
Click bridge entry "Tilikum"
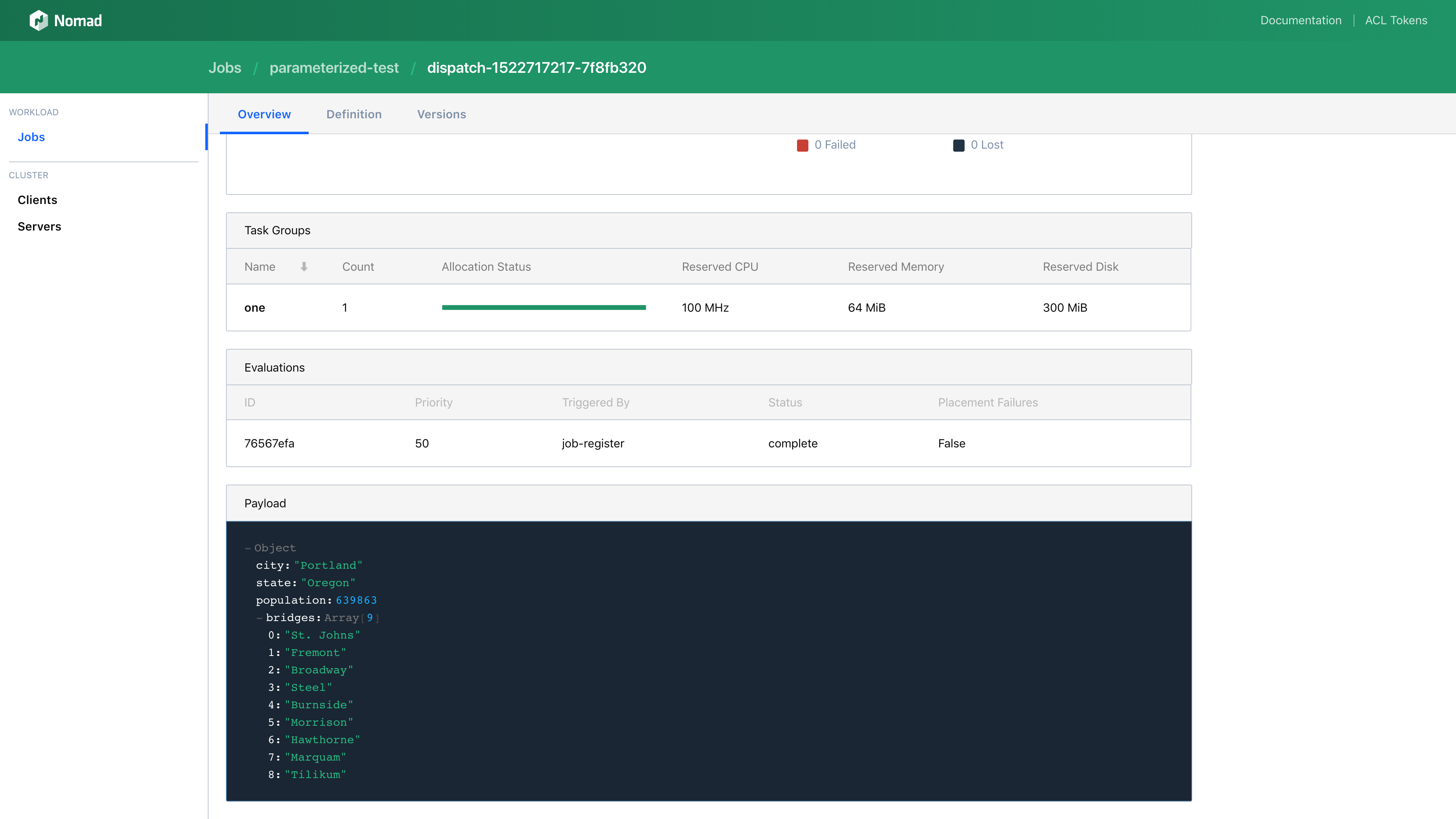[315, 775]
